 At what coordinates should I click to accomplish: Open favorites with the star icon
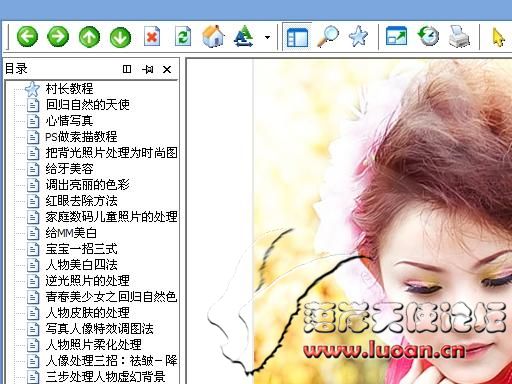(358, 36)
